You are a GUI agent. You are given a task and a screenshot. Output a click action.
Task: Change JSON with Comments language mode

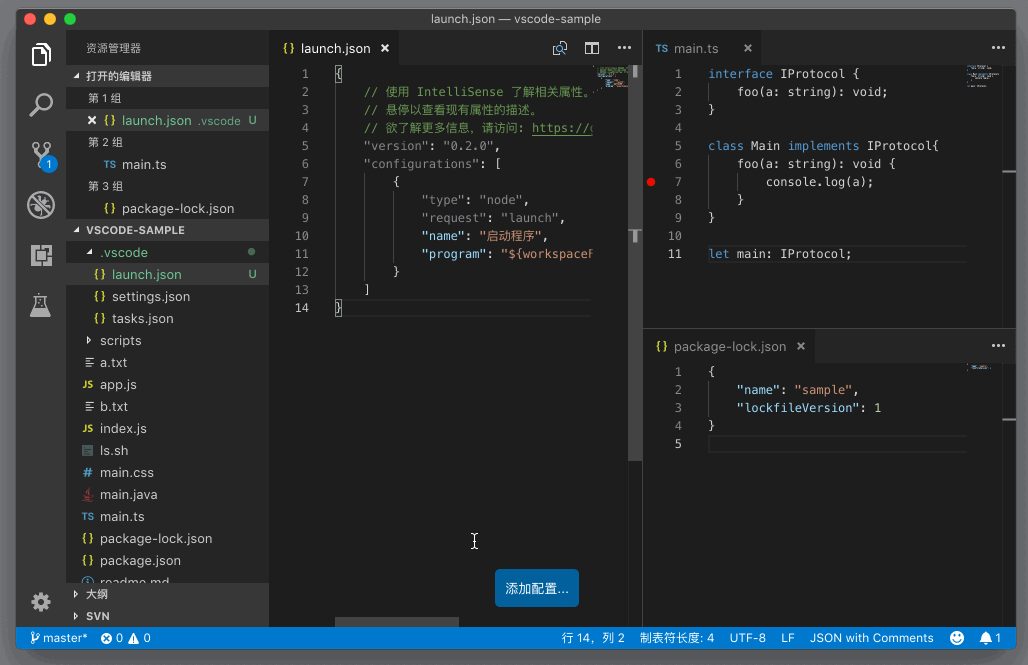tap(871, 638)
